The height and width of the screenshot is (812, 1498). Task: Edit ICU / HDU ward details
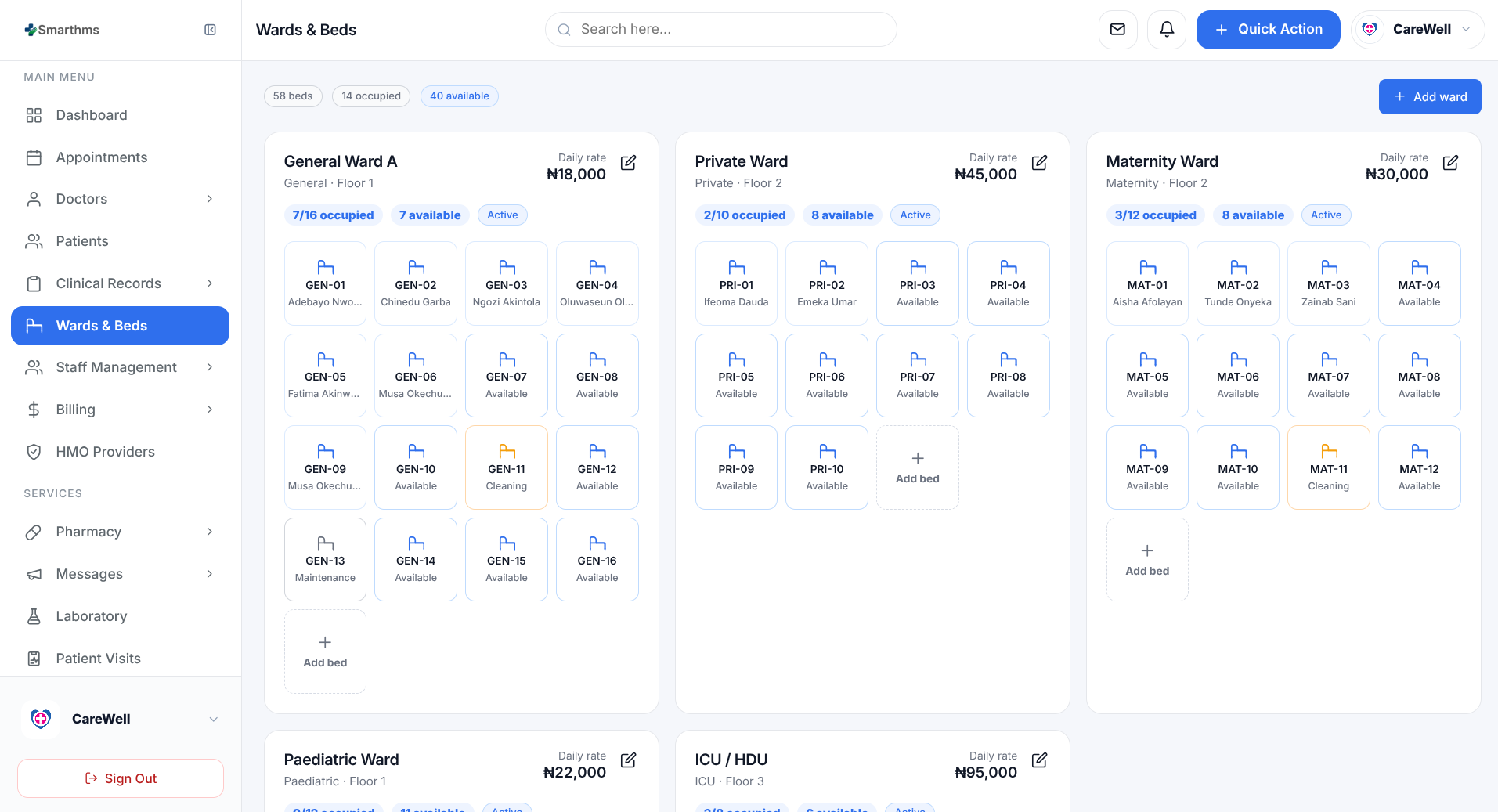(x=1039, y=760)
